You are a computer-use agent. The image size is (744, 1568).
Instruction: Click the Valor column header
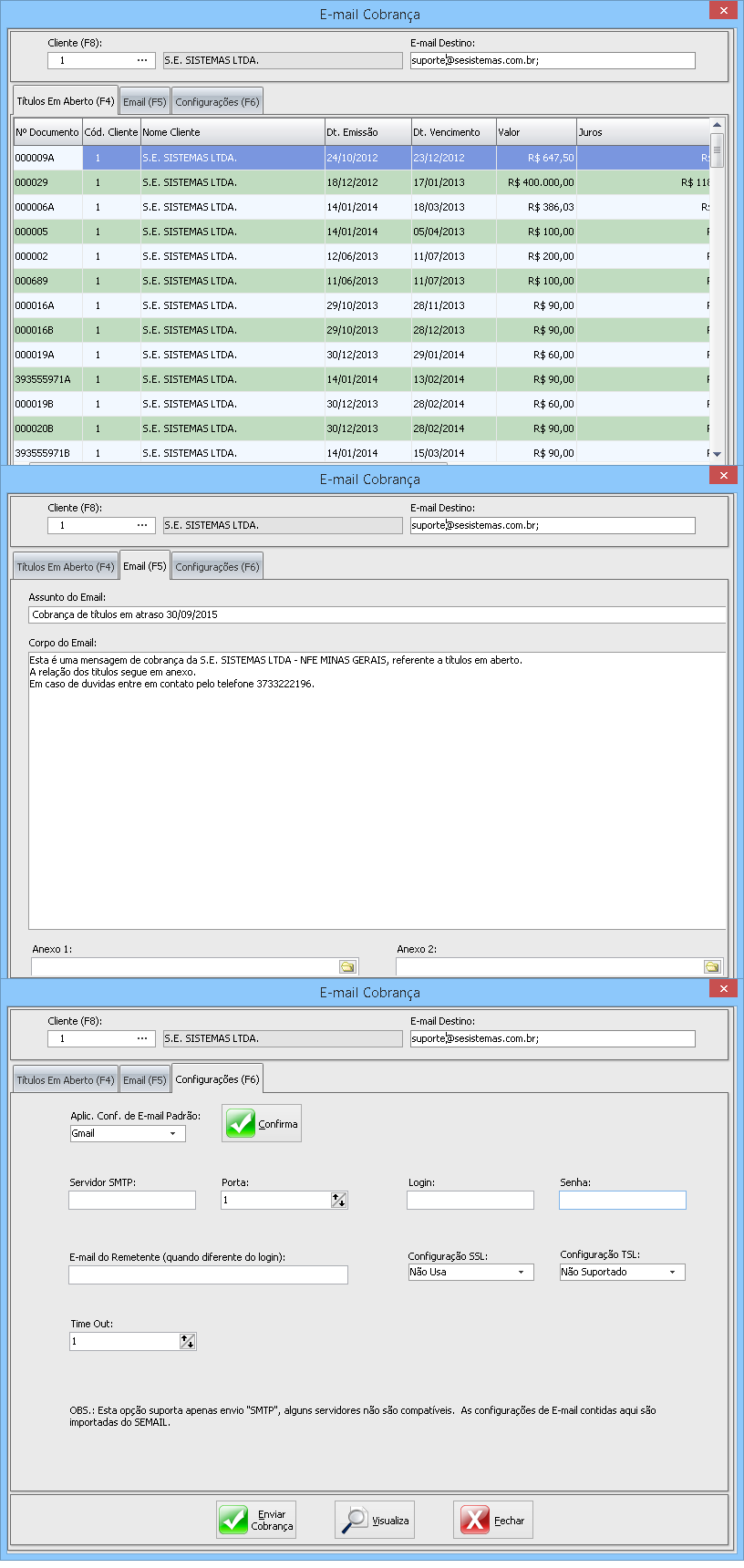(x=535, y=132)
